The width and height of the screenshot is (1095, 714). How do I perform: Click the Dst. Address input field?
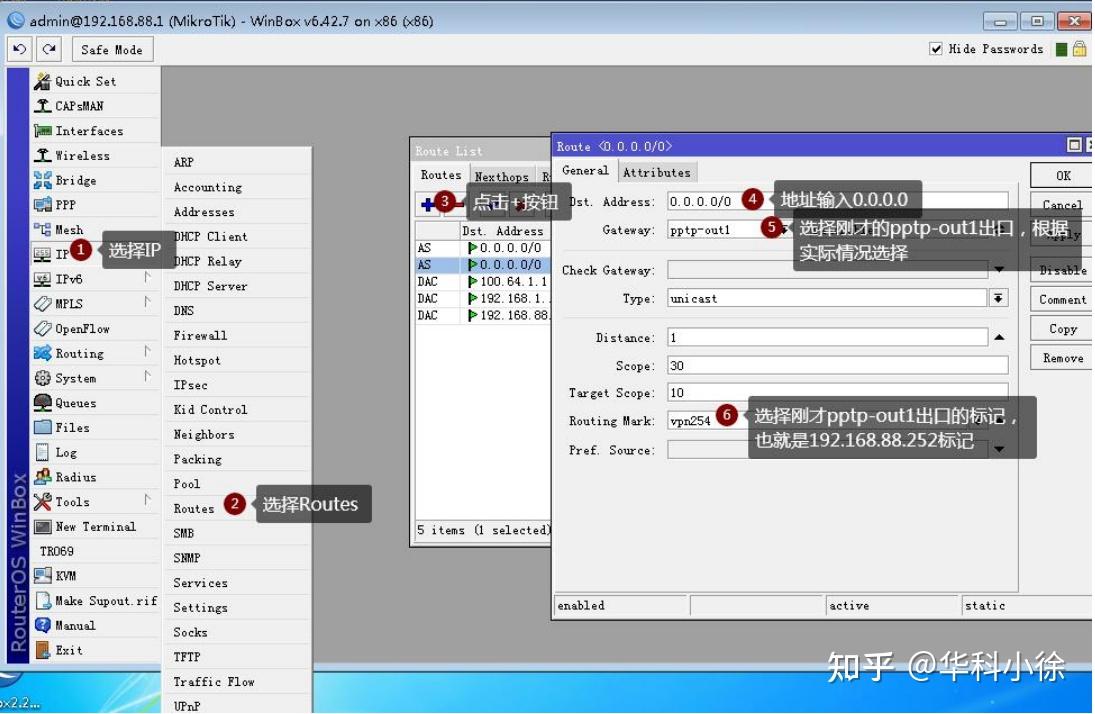tap(837, 201)
